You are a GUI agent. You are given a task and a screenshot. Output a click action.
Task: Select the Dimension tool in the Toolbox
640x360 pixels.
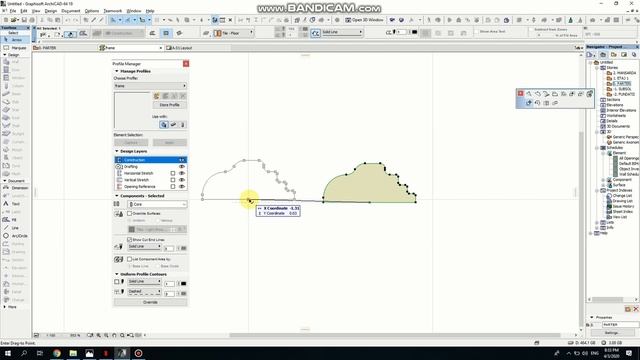tap(15, 188)
